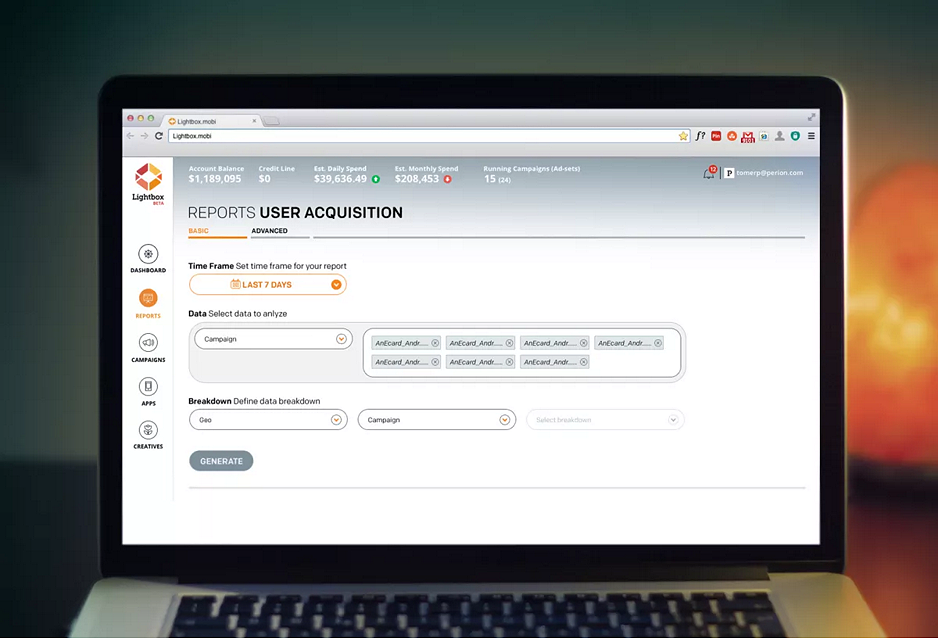Click the blue globe extension icon
Viewport: 938px width, 640px height.
(764, 136)
